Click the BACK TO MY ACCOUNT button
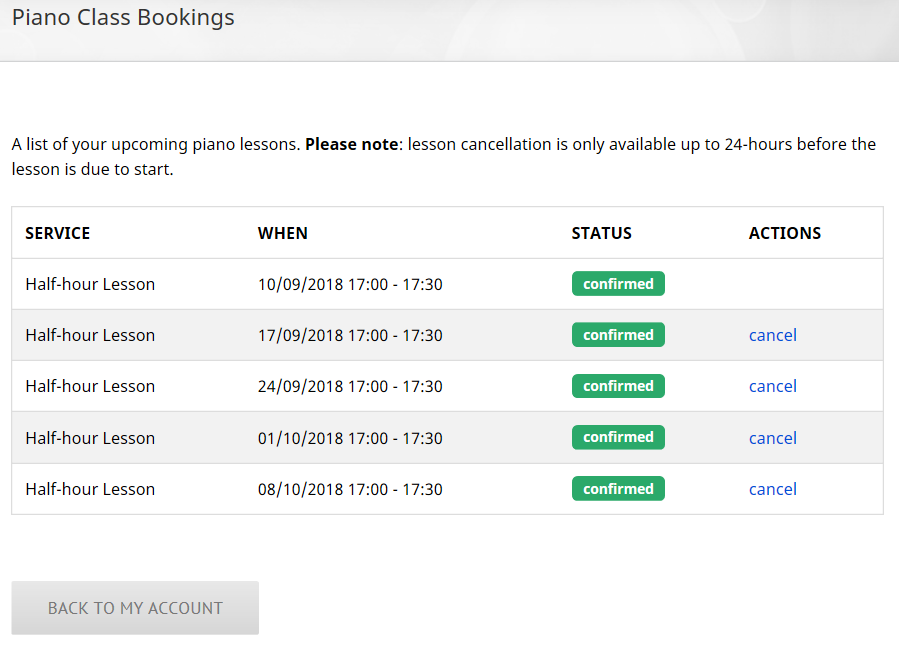The width and height of the screenshot is (899, 649). [134, 607]
